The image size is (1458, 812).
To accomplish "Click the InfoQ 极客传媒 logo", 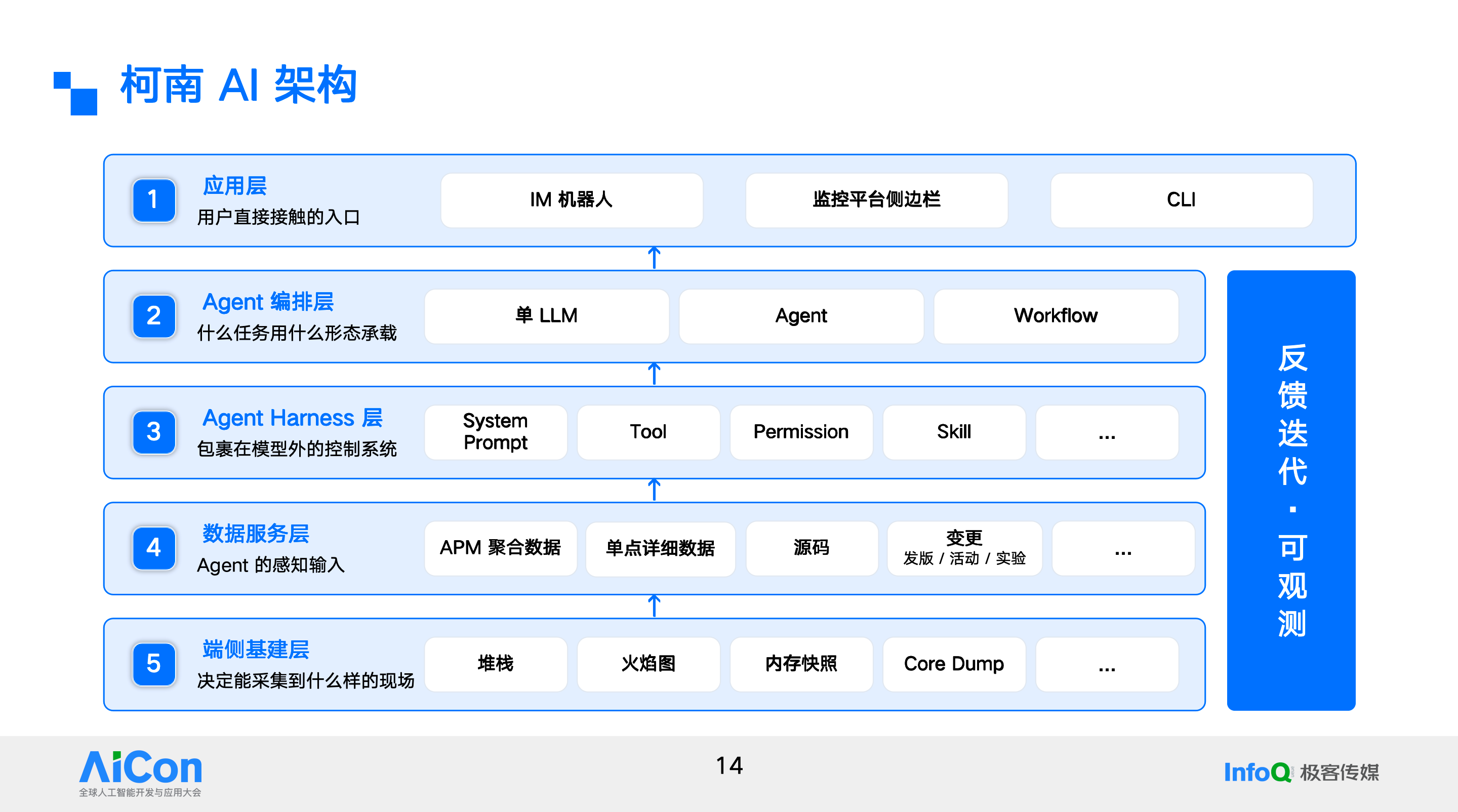I will pyautogui.click(x=1301, y=773).
